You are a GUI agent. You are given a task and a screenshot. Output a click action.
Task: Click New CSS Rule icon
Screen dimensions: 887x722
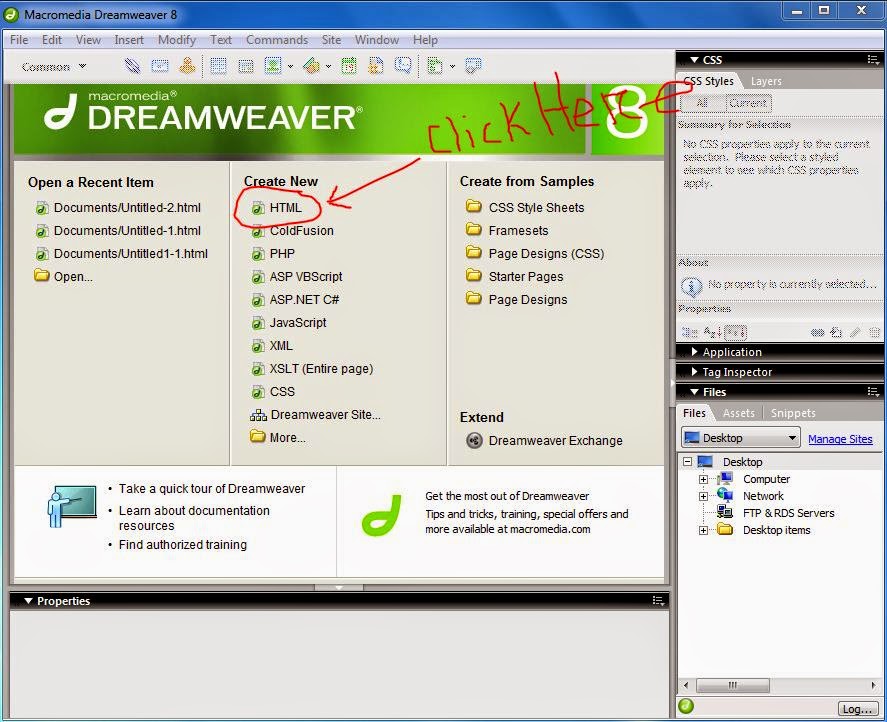click(x=836, y=333)
